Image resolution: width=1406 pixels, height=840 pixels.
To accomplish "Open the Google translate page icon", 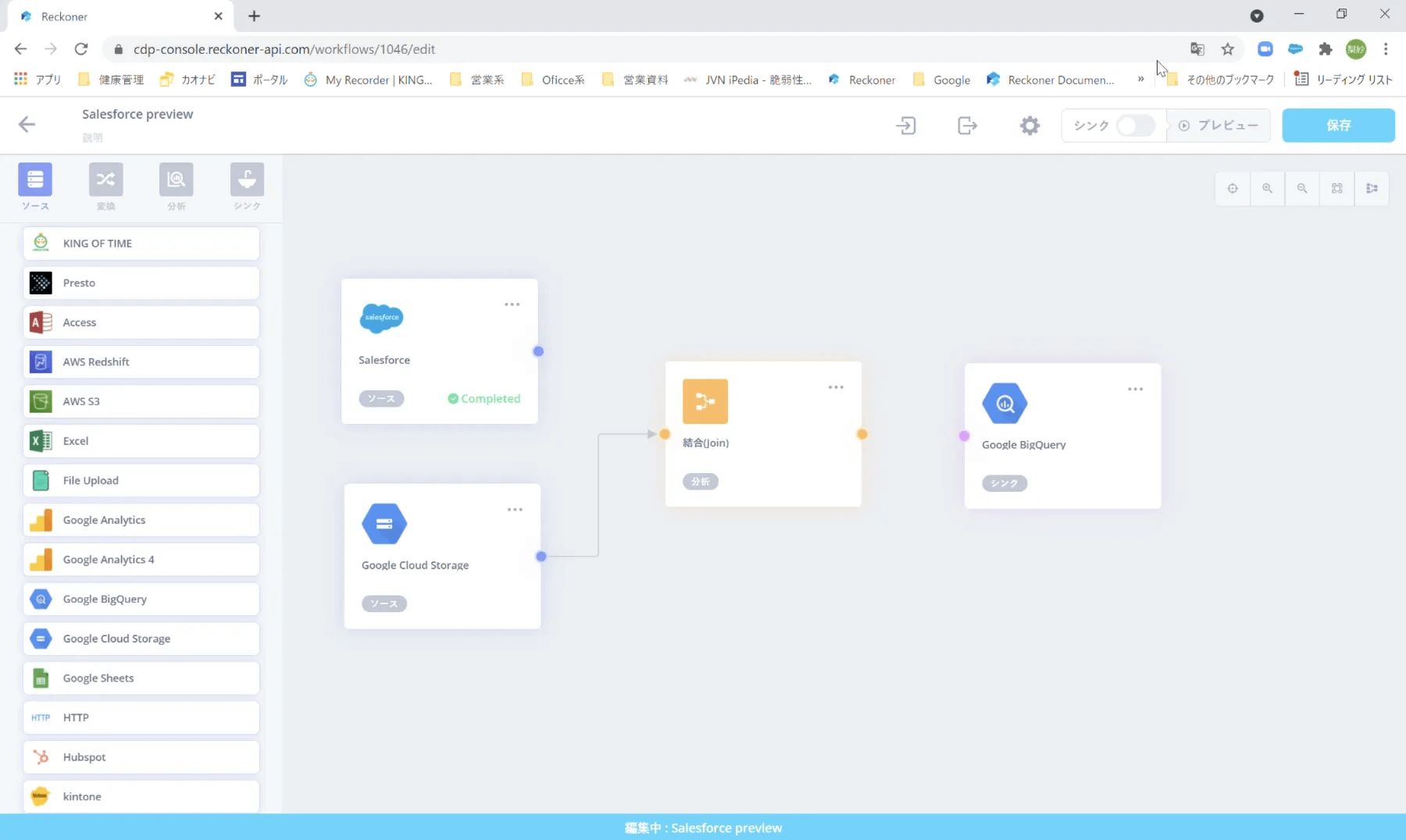I will [1197, 49].
